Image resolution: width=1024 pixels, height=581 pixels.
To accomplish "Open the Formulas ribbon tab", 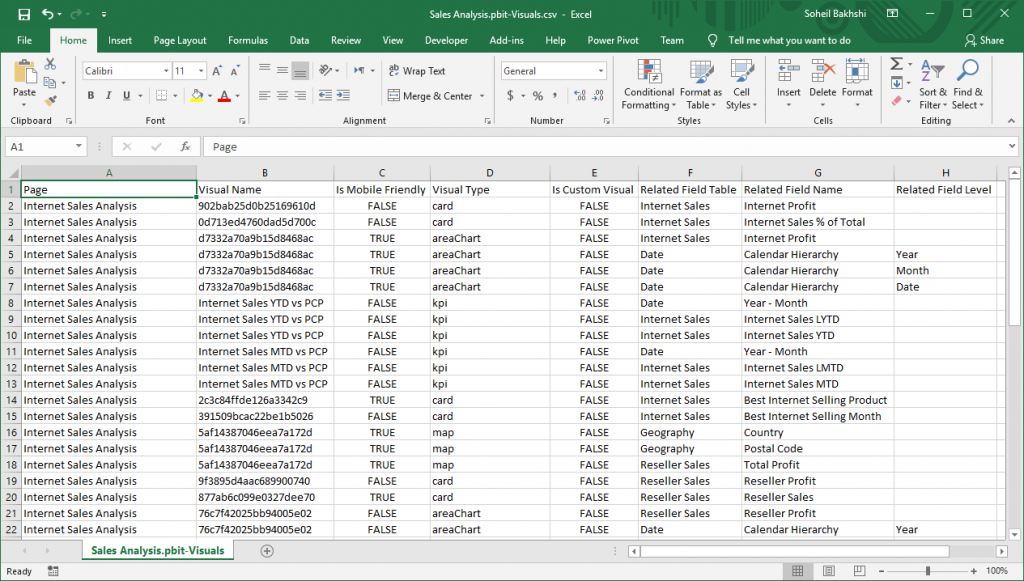I will (248, 40).
